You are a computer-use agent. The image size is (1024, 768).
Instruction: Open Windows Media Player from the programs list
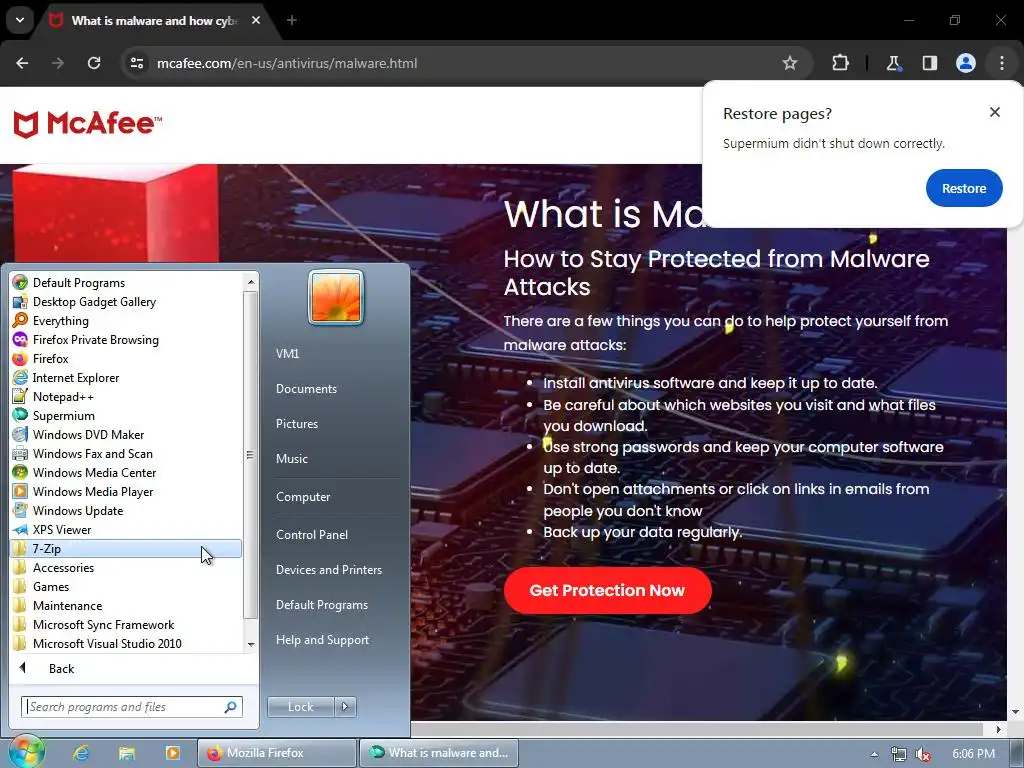click(126, 491)
